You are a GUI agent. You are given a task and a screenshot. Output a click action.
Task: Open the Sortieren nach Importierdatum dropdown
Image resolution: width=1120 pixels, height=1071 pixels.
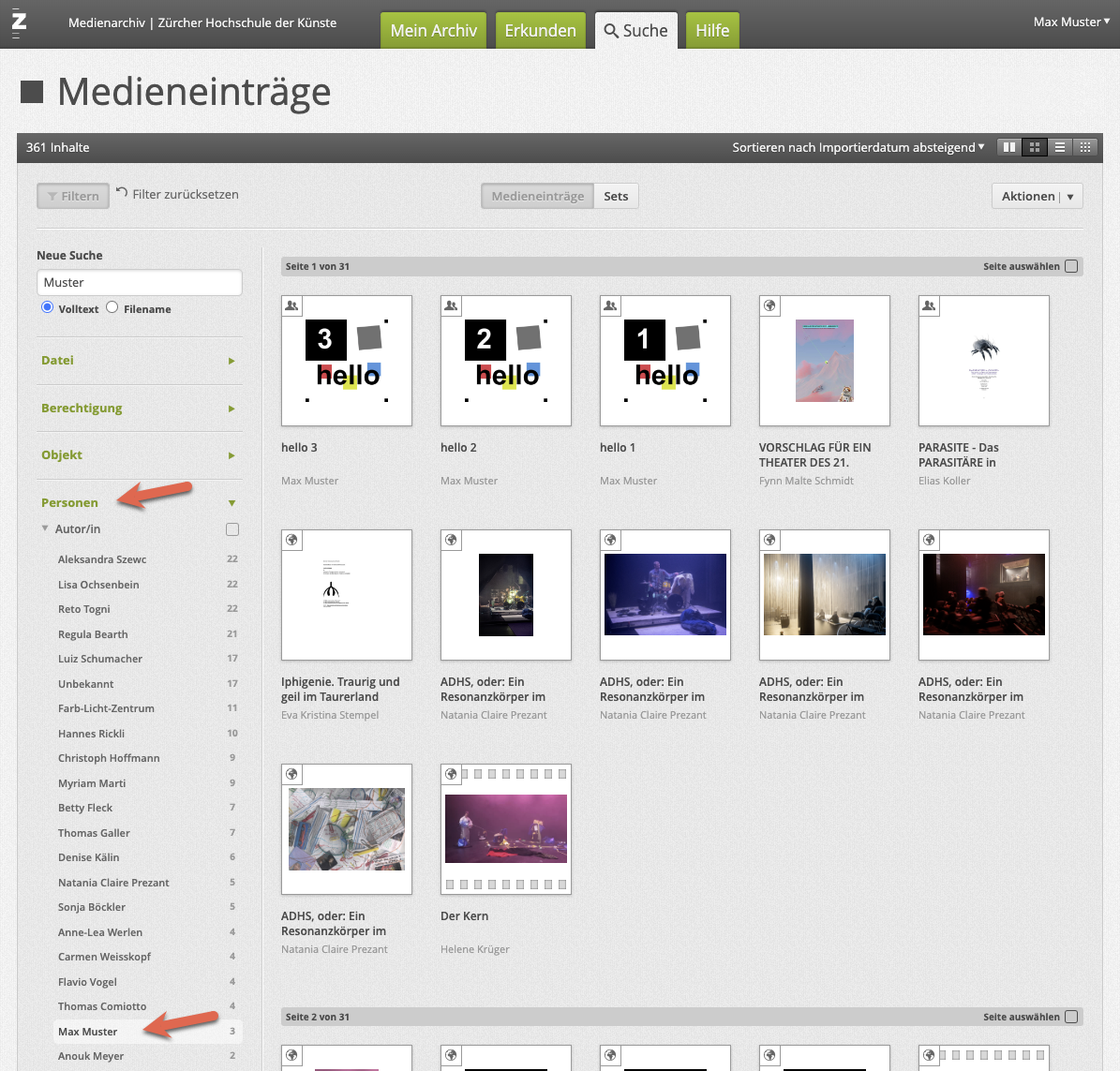[x=858, y=147]
